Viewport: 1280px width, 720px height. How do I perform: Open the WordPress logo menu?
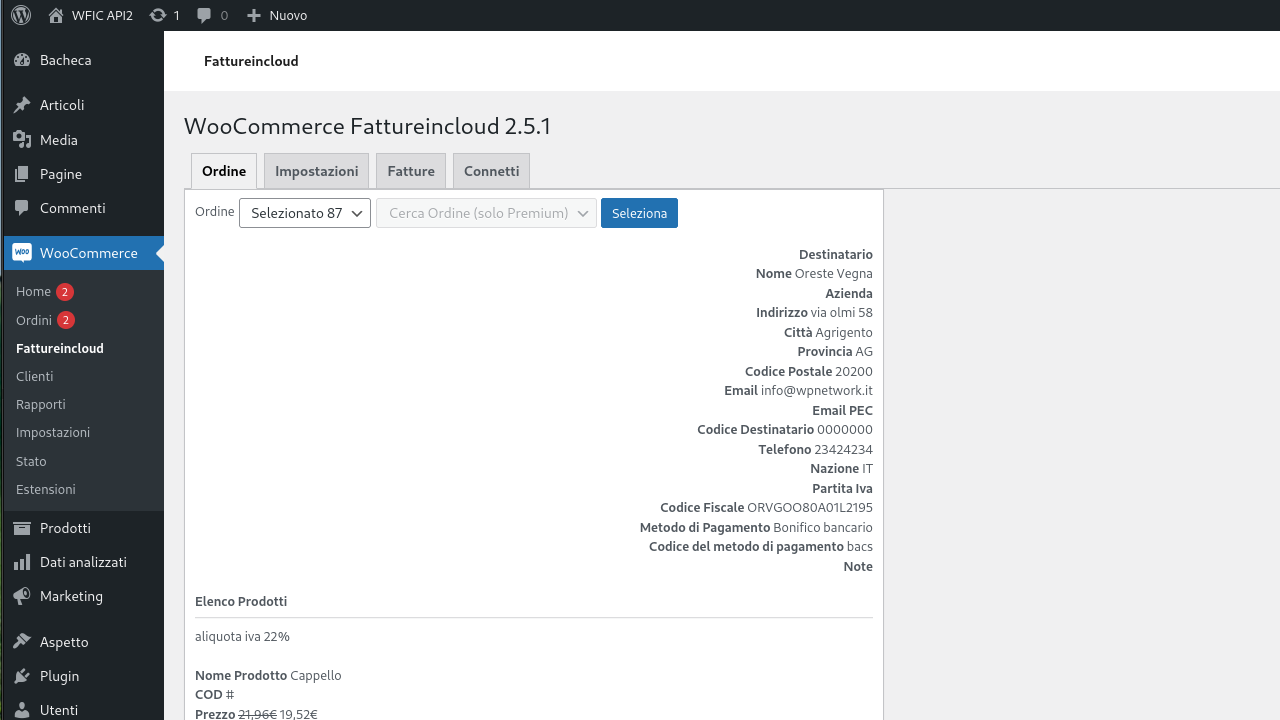tap(21, 15)
